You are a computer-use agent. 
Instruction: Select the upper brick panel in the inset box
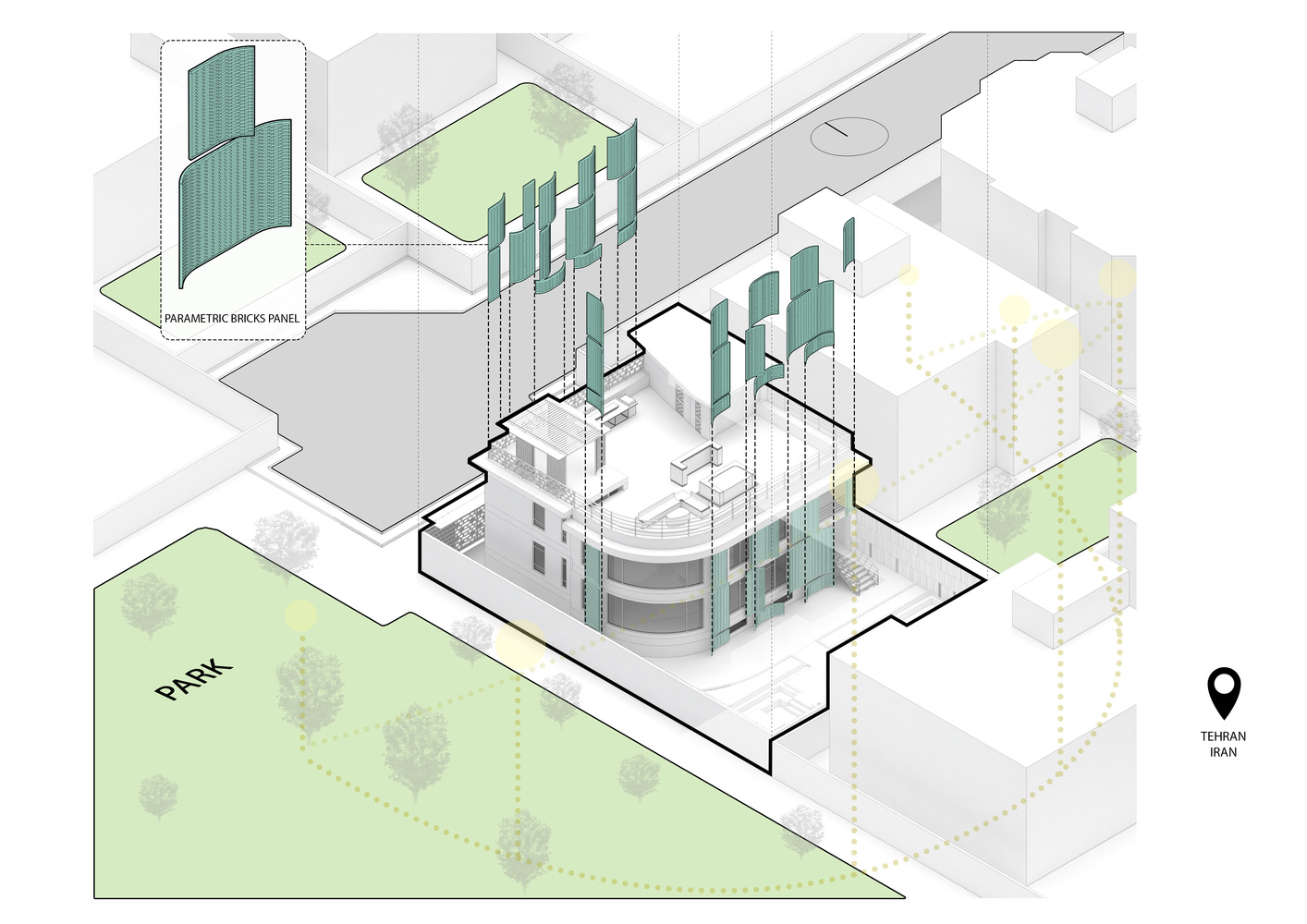point(222,98)
